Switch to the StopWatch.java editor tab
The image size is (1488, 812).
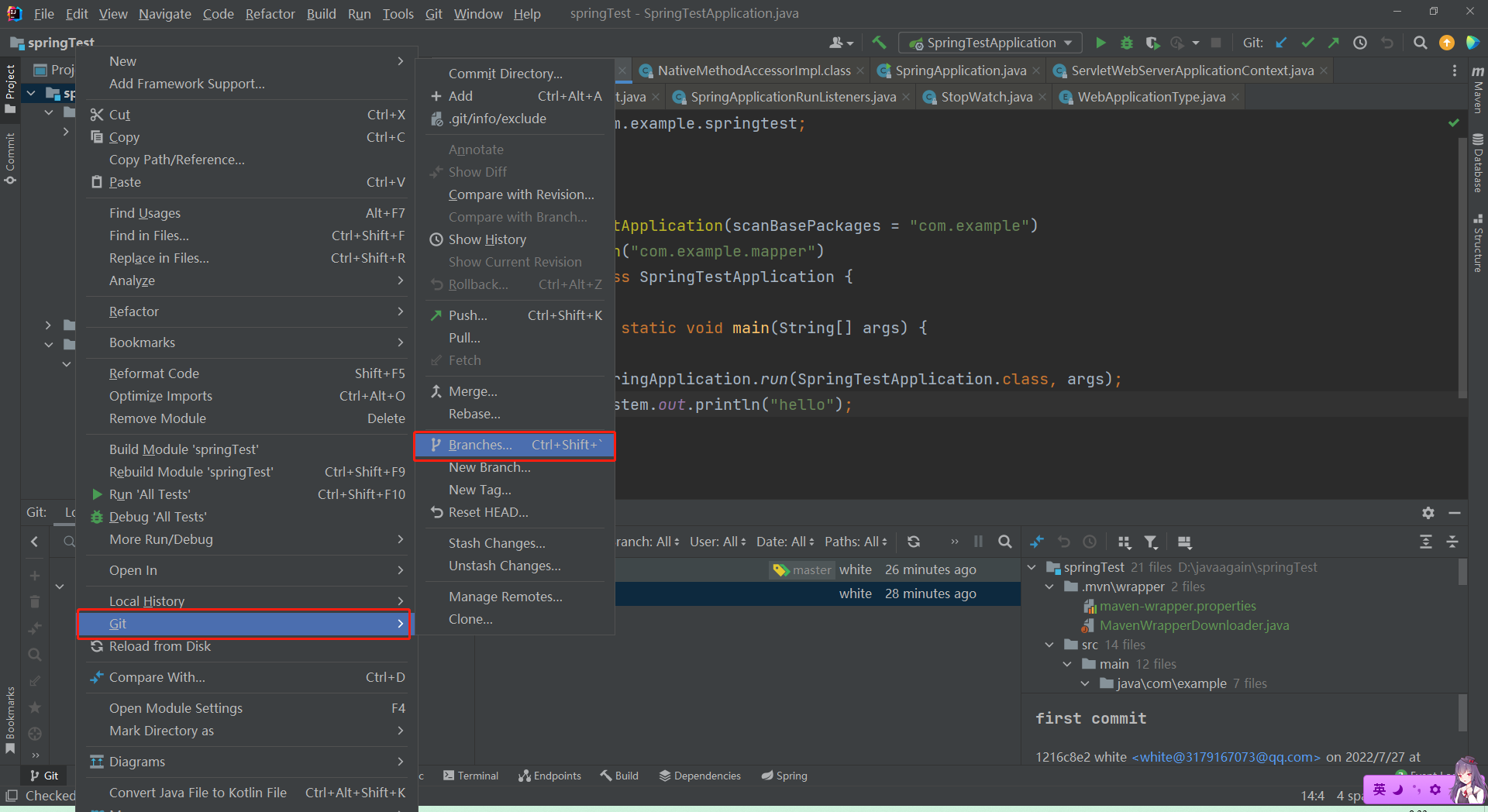click(987, 97)
